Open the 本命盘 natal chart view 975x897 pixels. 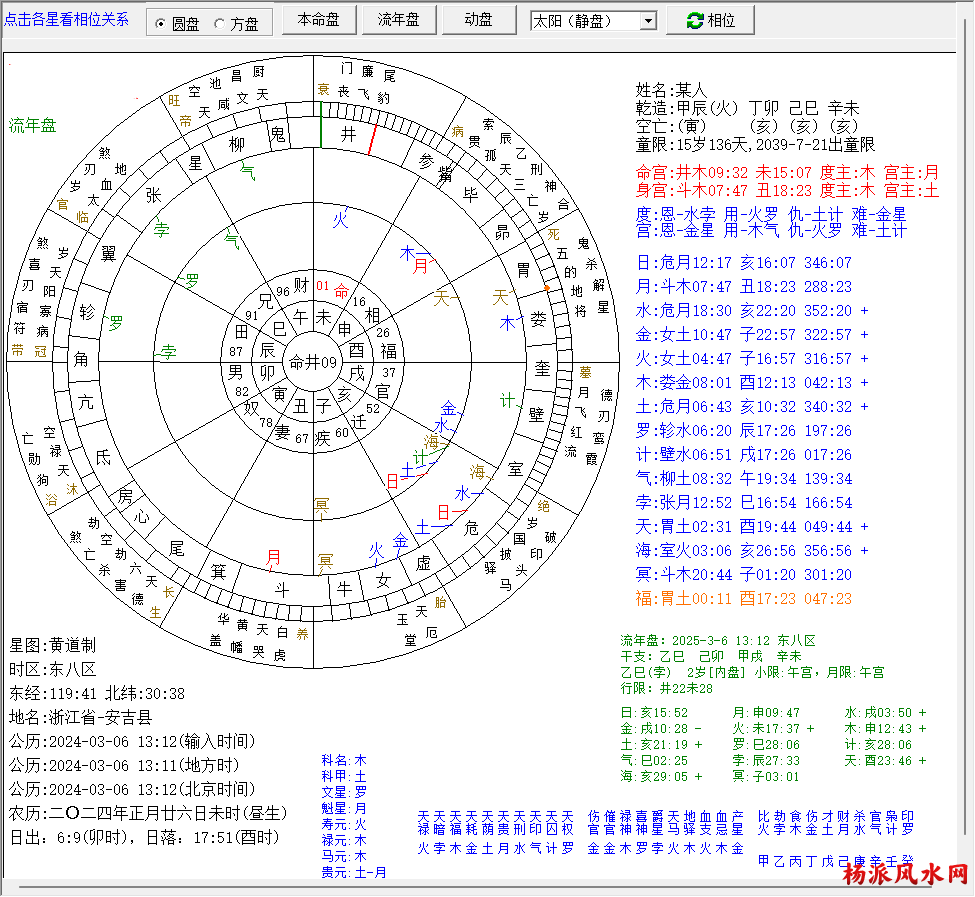click(x=318, y=20)
